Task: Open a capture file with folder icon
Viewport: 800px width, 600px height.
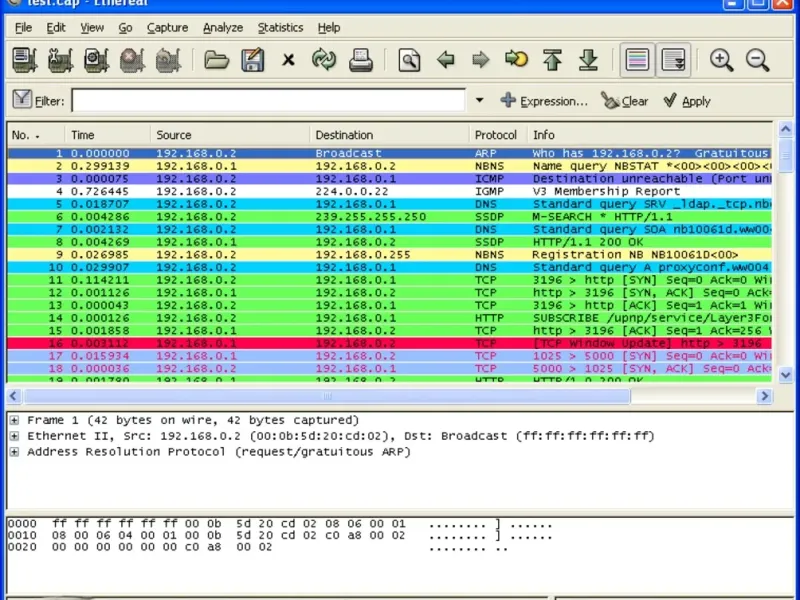Action: pyautogui.click(x=216, y=60)
